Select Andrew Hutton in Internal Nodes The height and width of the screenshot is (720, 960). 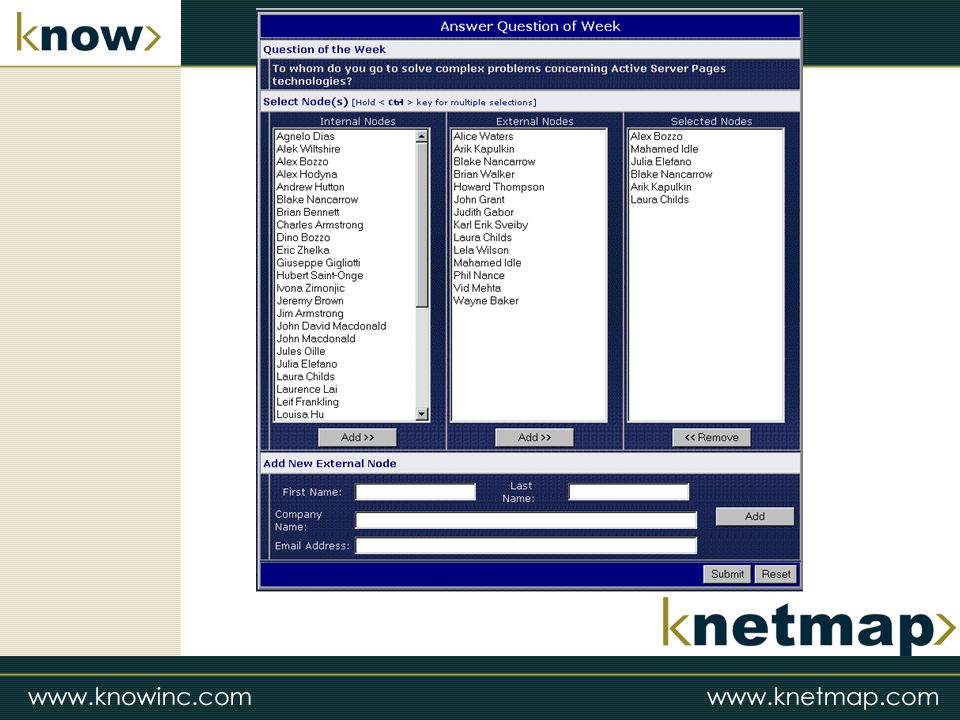click(310, 187)
